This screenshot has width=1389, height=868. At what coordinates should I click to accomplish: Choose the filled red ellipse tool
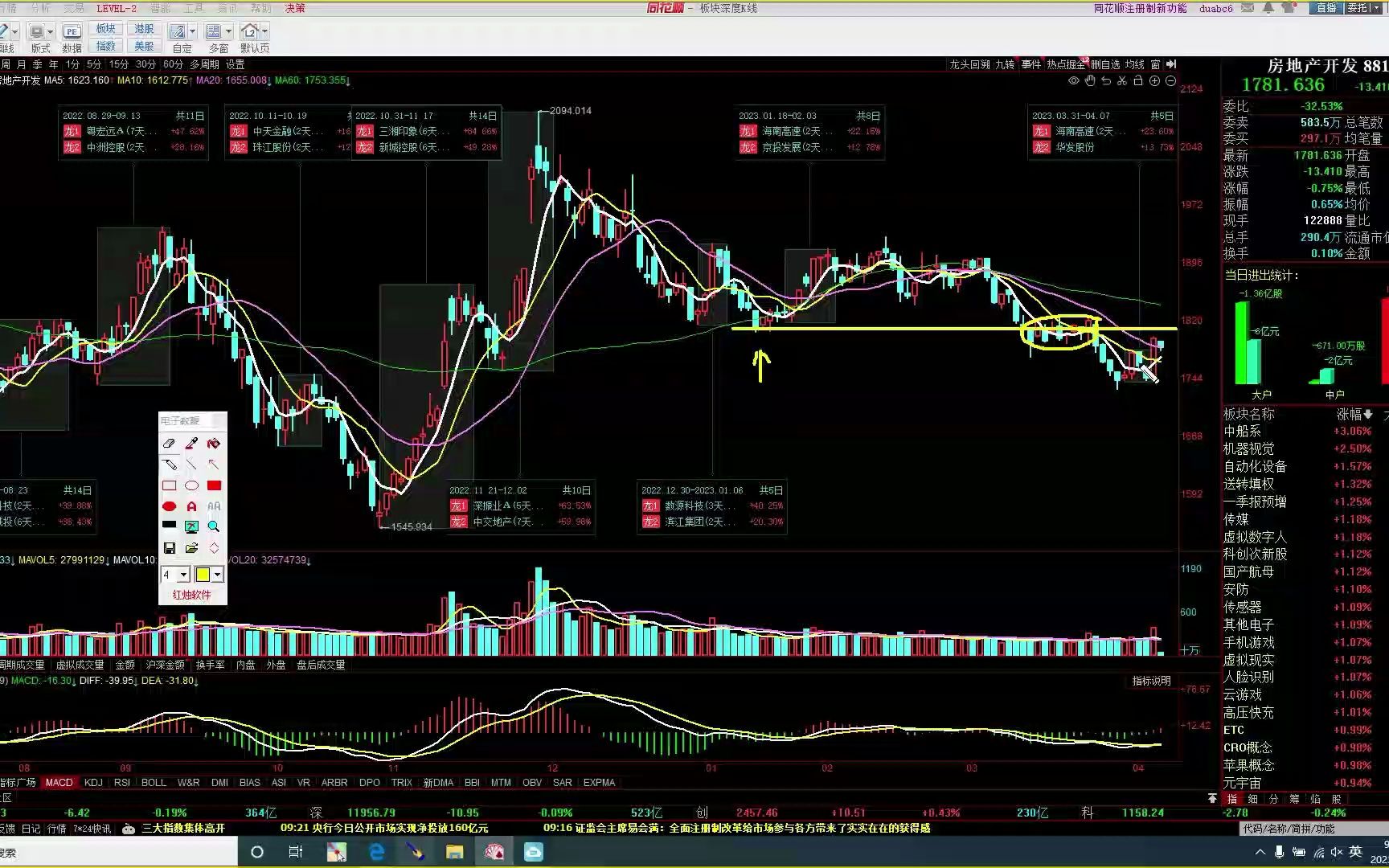(x=169, y=506)
